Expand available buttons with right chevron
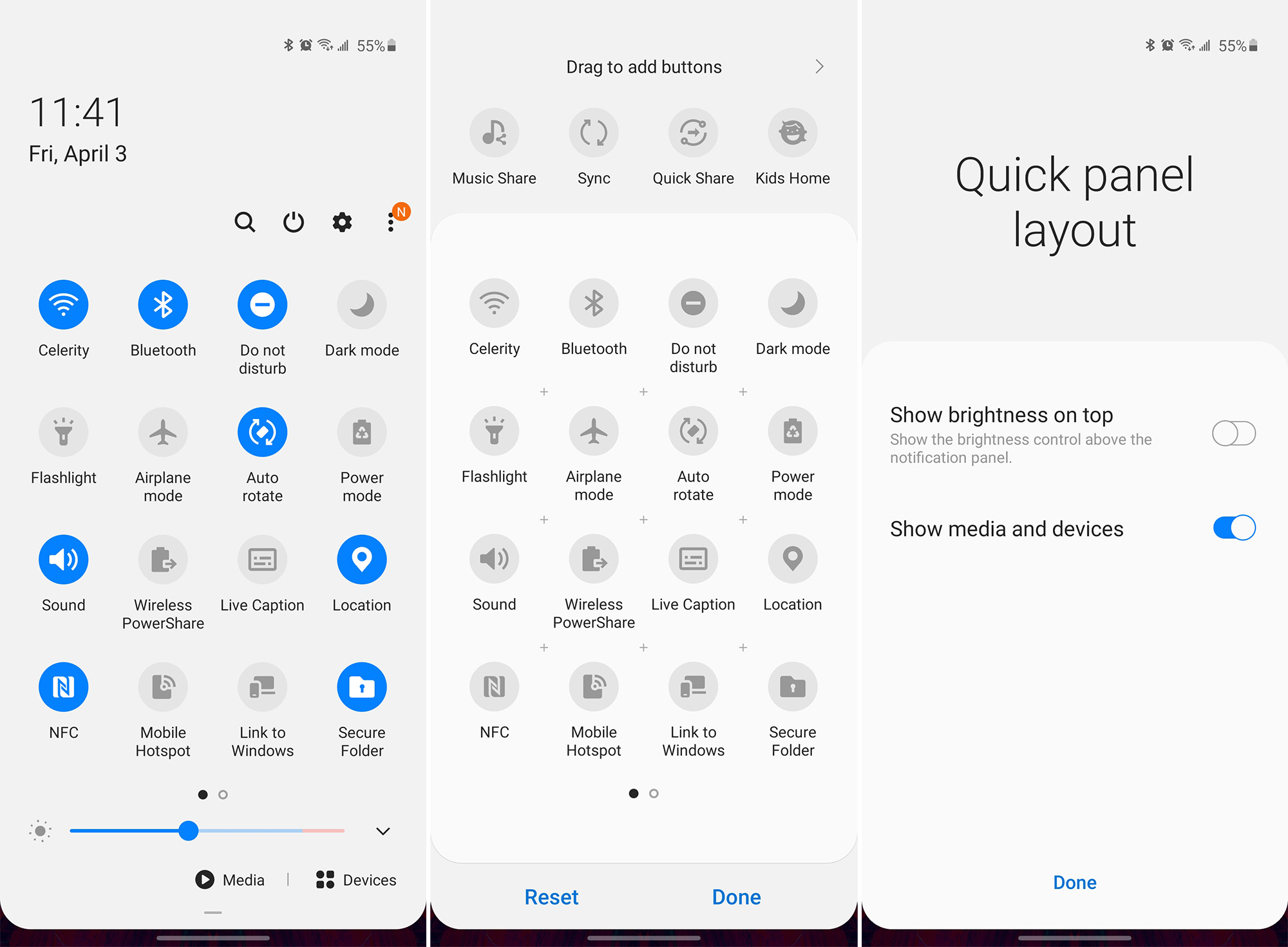Screen dimensions: 1288x947 [819, 66]
